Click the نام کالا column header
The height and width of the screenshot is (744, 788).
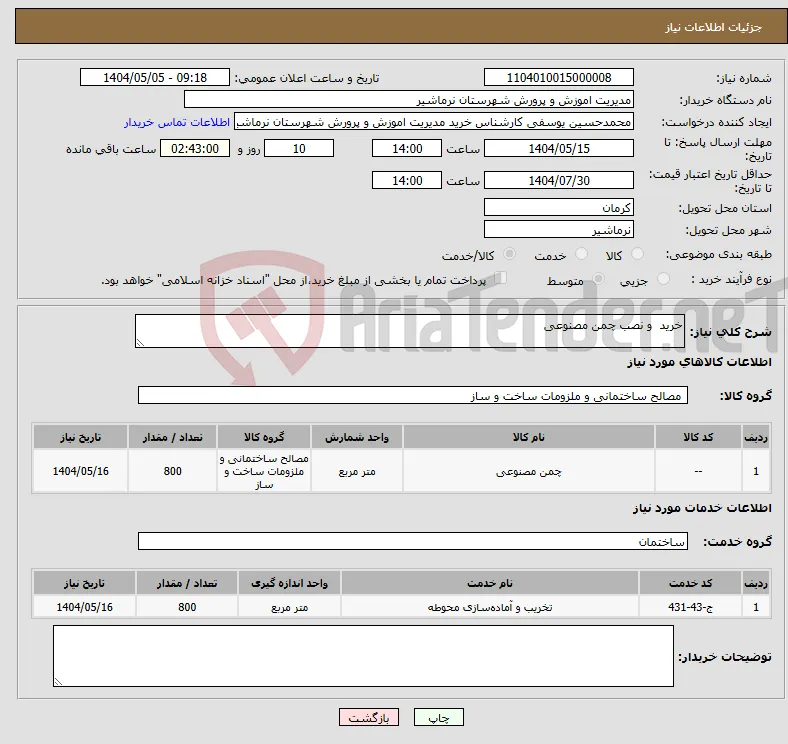(x=529, y=437)
